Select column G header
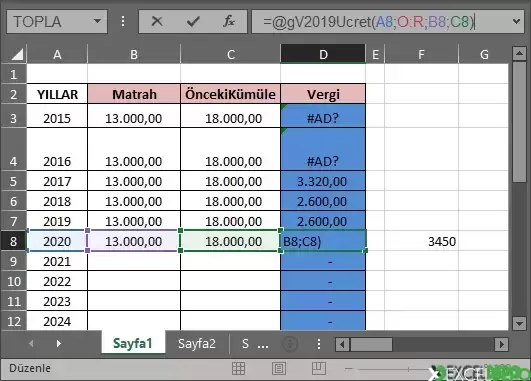 click(x=484, y=54)
